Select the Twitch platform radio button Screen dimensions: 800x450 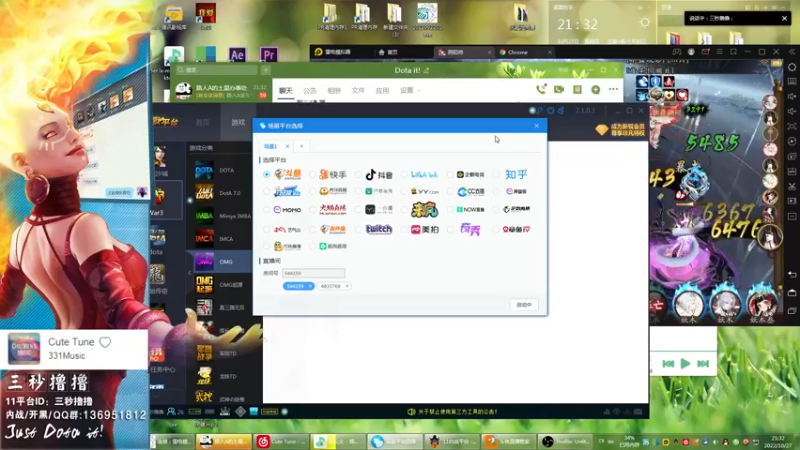click(x=358, y=230)
